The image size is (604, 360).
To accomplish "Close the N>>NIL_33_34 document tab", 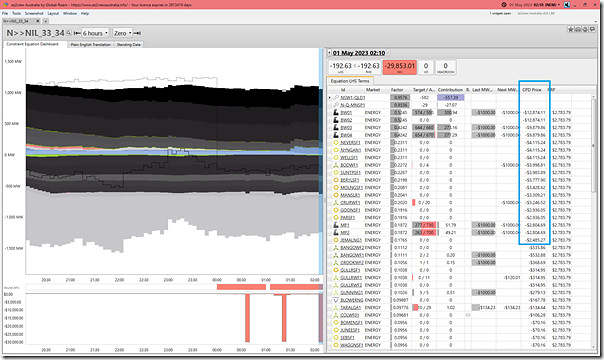I will [37, 21].
